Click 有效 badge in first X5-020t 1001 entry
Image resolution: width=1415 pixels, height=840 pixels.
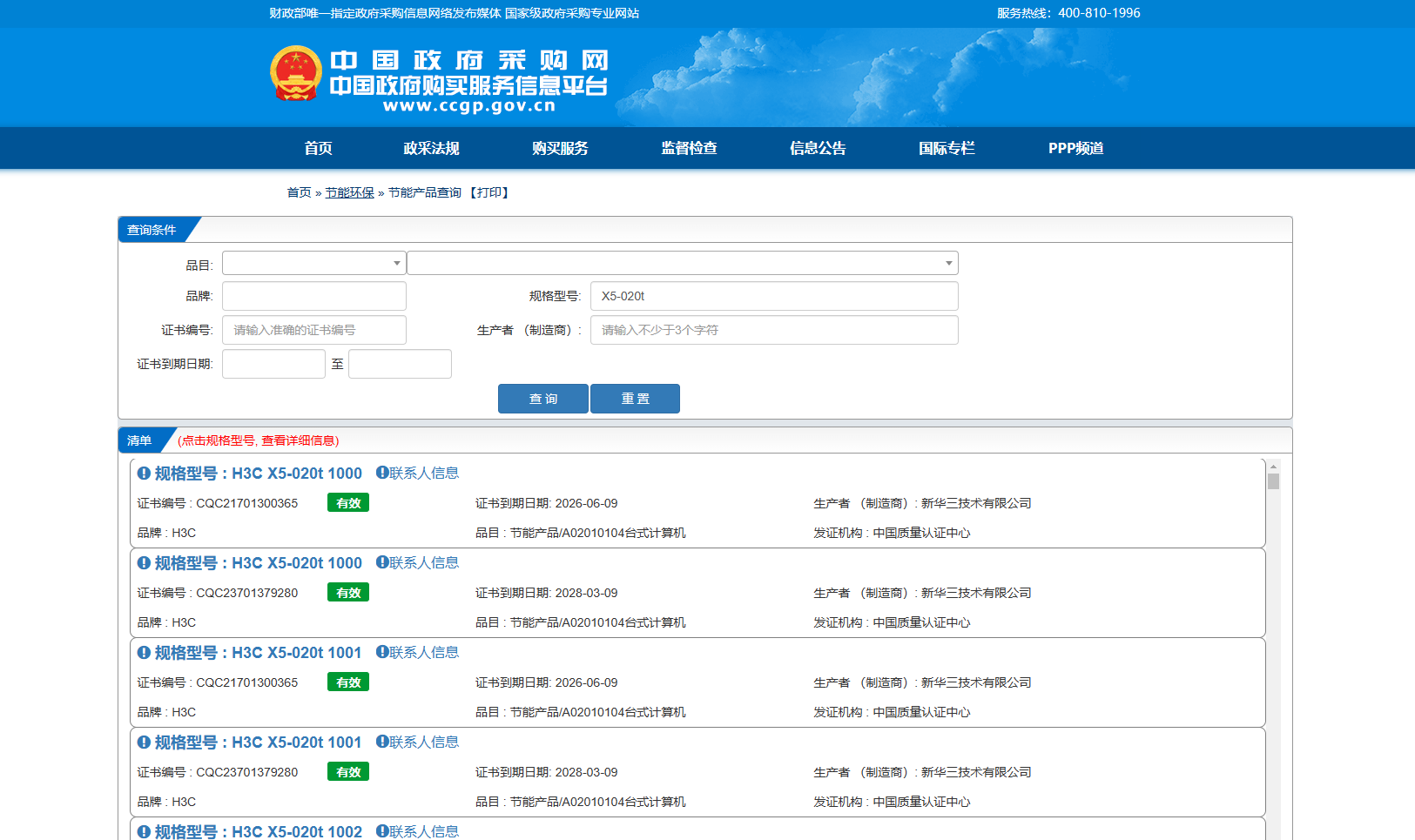coord(348,682)
